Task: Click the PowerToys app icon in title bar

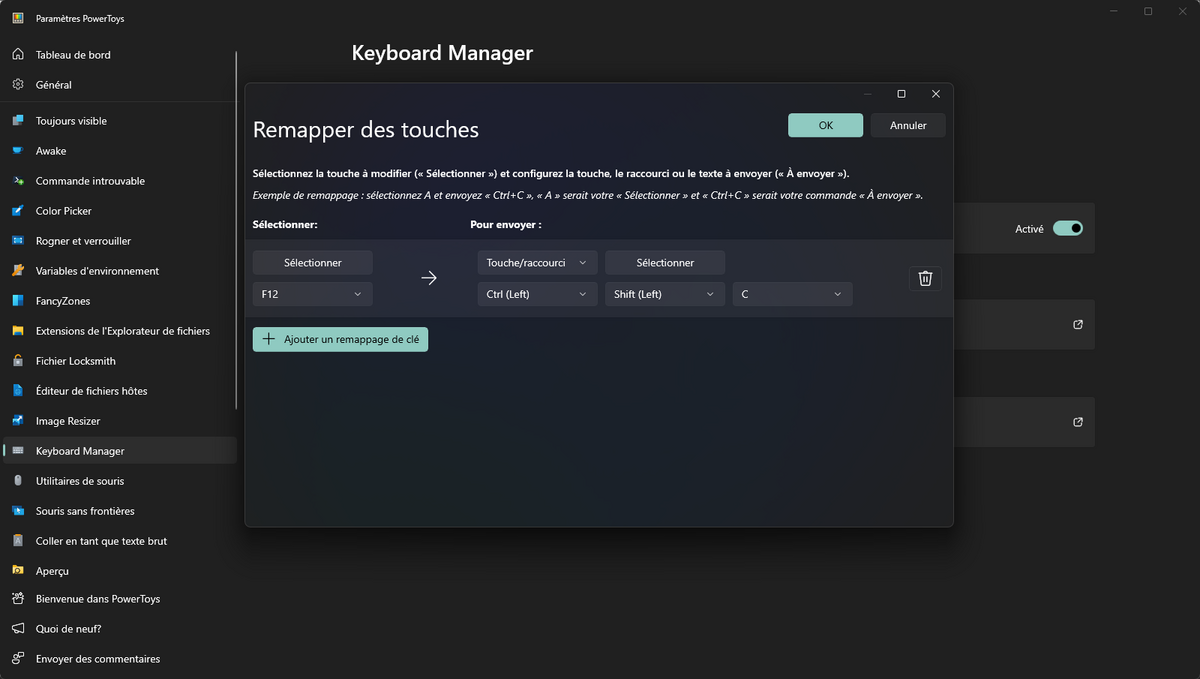Action: click(x=18, y=19)
